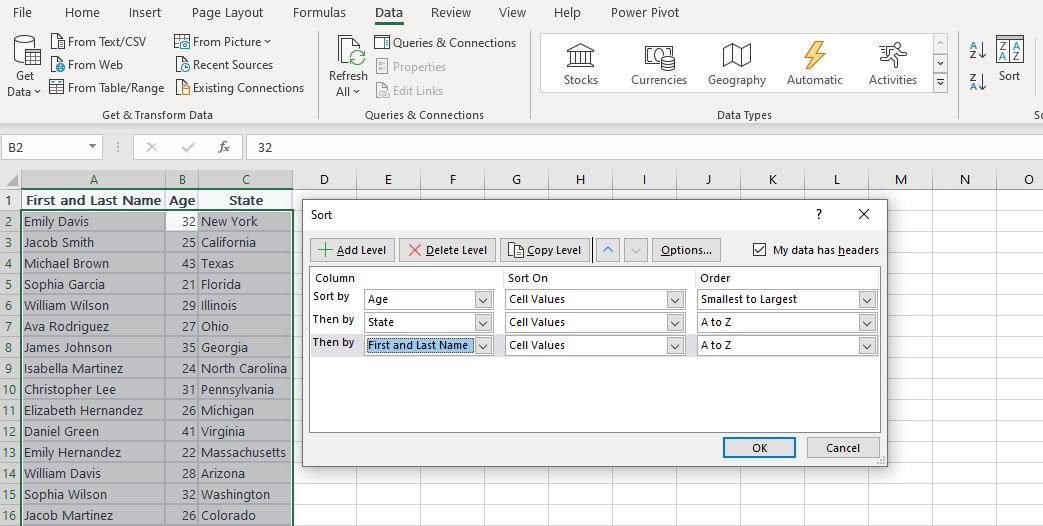Open Order dropdown for State level
1043x526 pixels.
pos(867,323)
